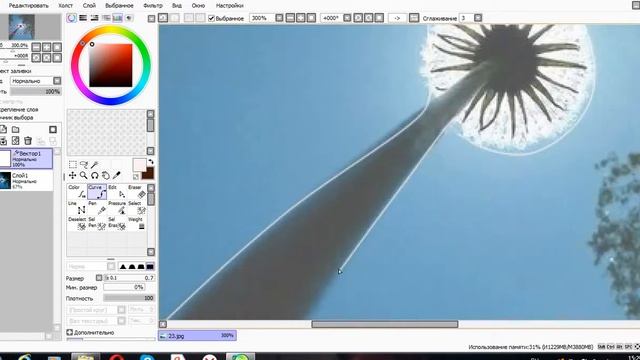Open the rotation angle dropdown
The image size is (640, 360).
(347, 18)
